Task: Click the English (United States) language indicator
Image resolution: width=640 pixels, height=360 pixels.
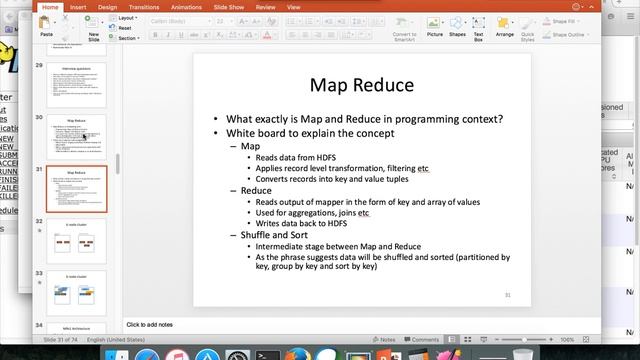Action: coord(116,340)
